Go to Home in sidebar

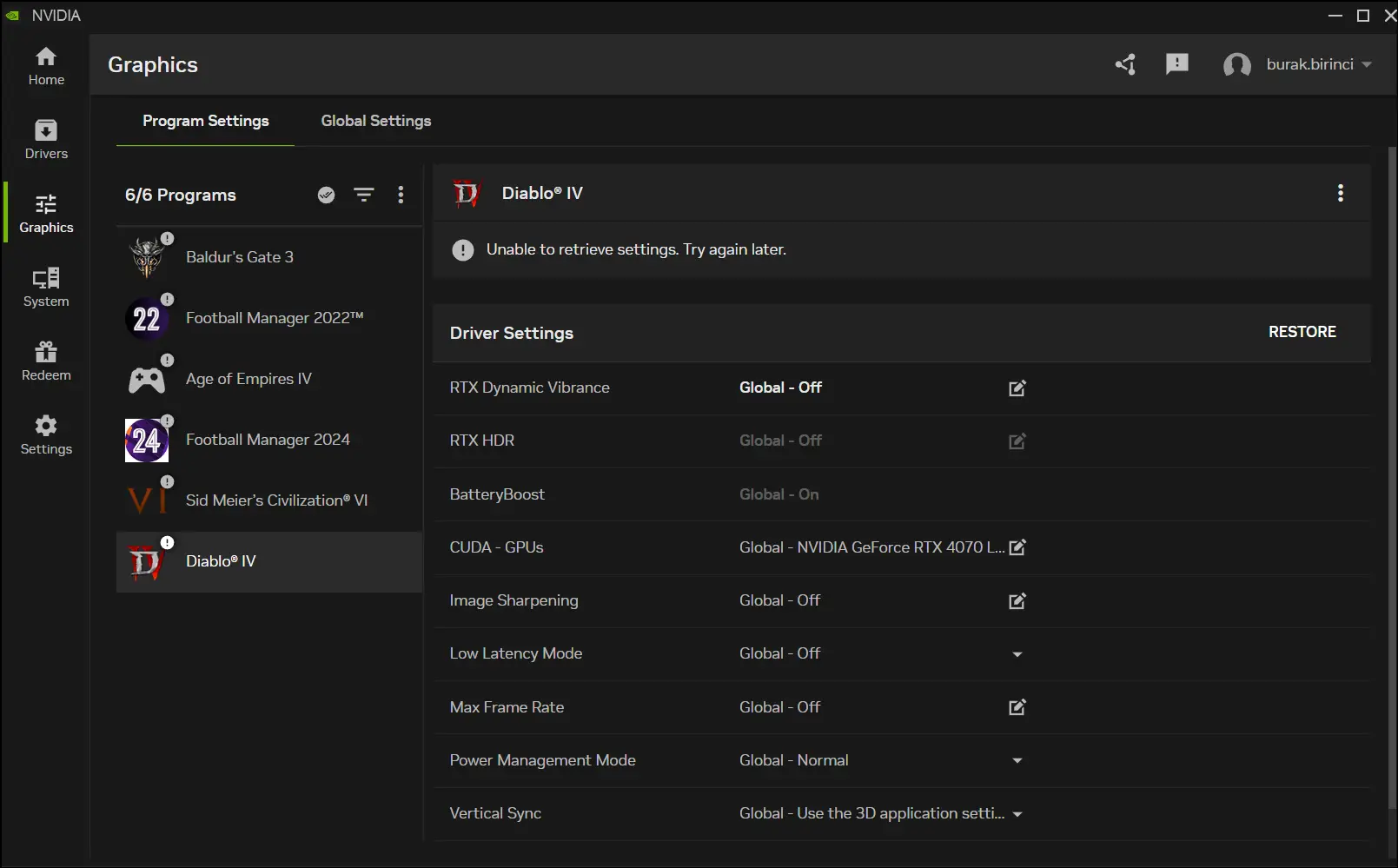click(46, 66)
